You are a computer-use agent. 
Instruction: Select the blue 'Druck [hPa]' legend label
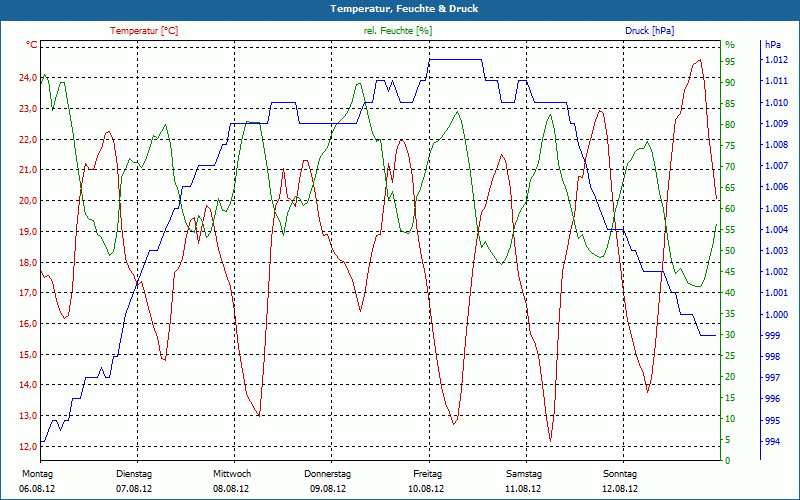(649, 31)
